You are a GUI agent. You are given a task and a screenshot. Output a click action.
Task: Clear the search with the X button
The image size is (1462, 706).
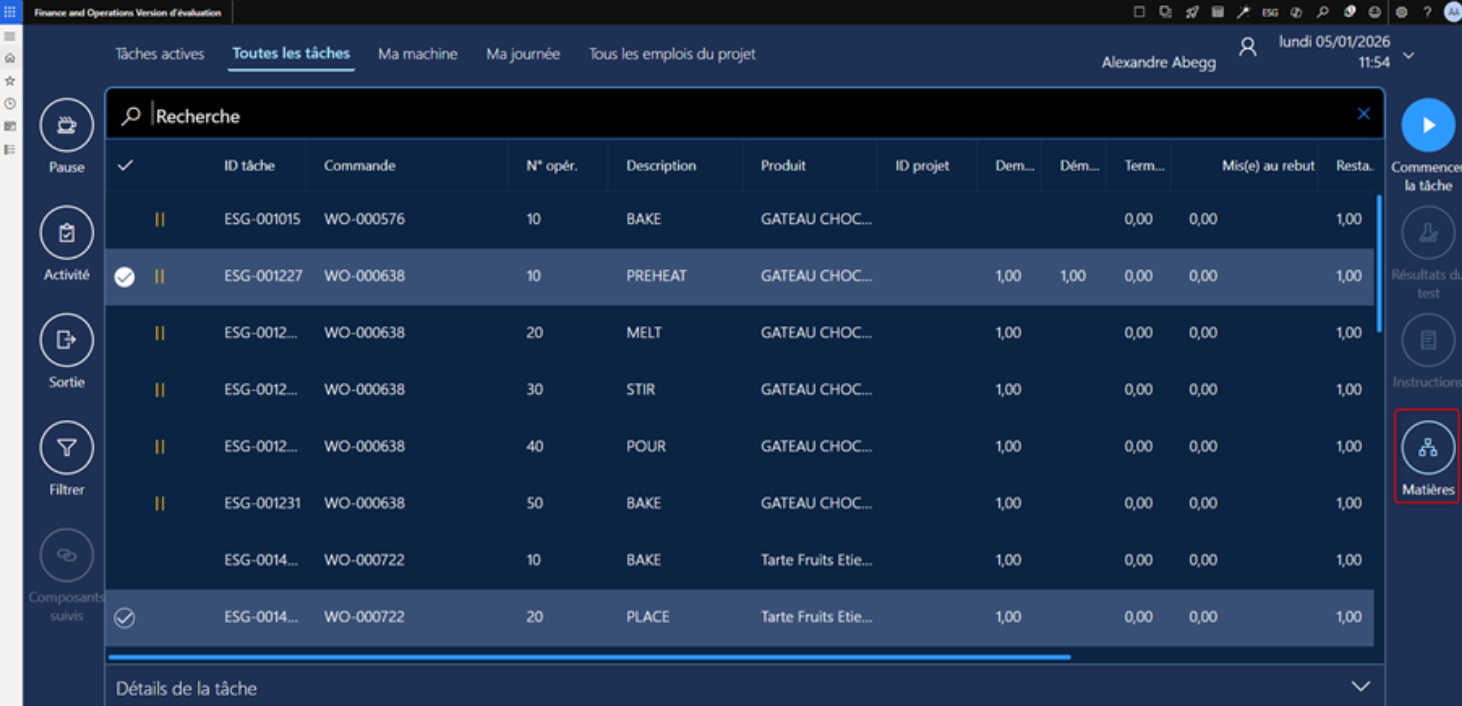click(x=1363, y=114)
